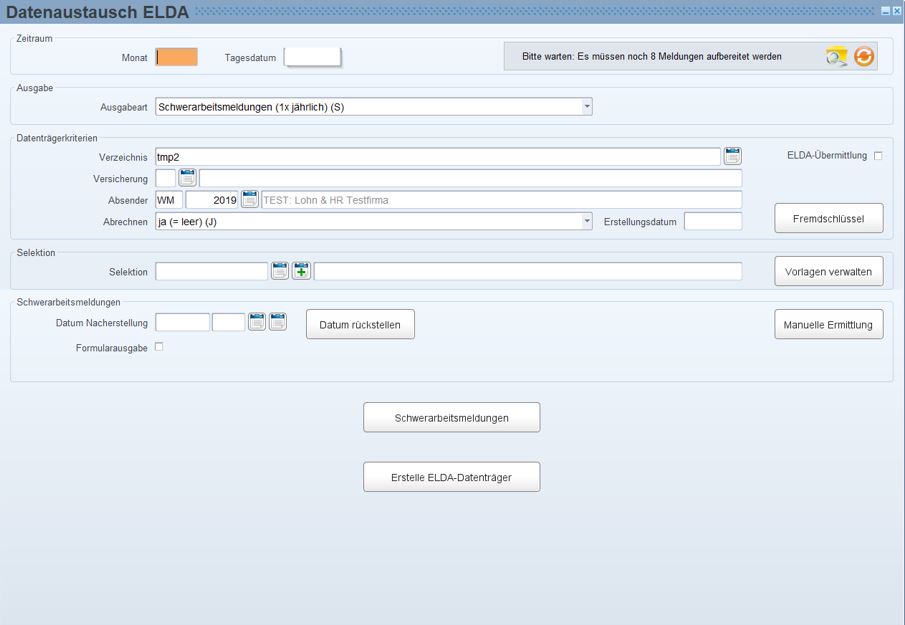Open lookup icon next to Verzeichnis field
Viewport: 905px width, 625px height.
[732, 156]
